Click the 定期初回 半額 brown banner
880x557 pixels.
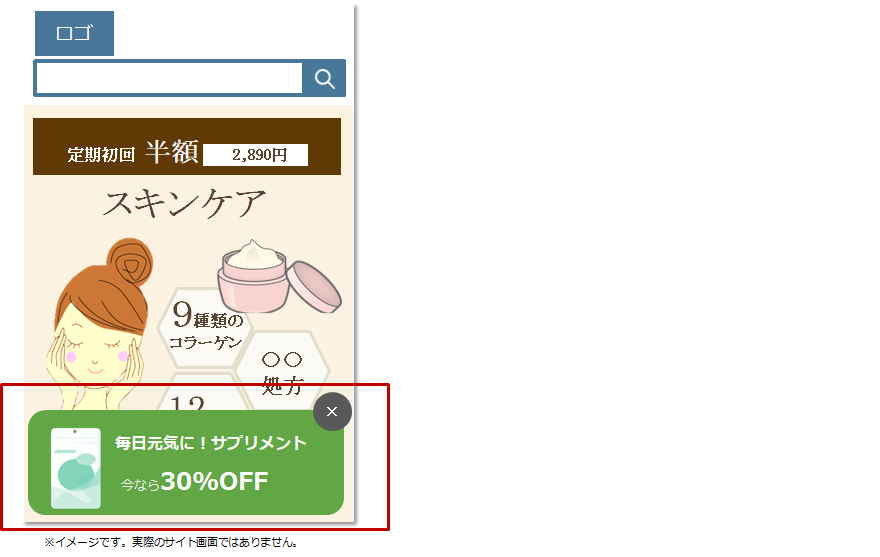click(x=187, y=147)
